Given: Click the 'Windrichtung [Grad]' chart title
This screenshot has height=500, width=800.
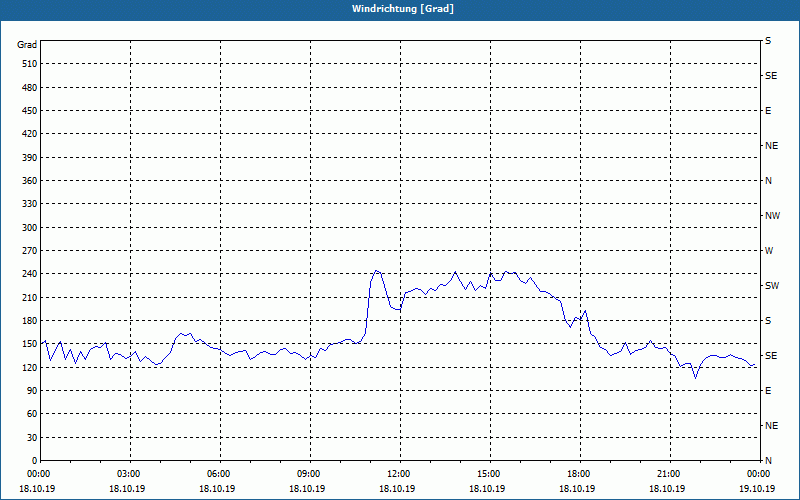Looking at the screenshot, I should pyautogui.click(x=403, y=9).
